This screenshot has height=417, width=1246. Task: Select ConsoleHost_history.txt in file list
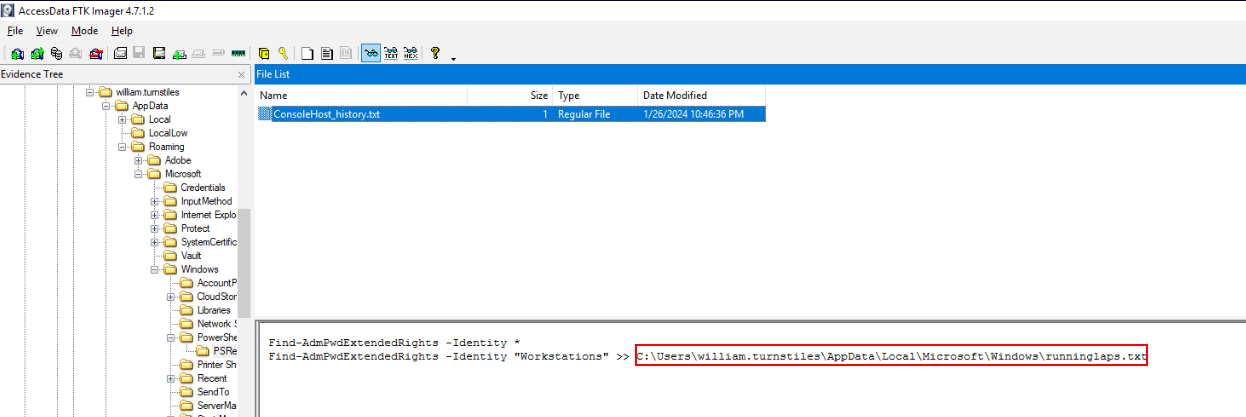click(x=326, y=114)
